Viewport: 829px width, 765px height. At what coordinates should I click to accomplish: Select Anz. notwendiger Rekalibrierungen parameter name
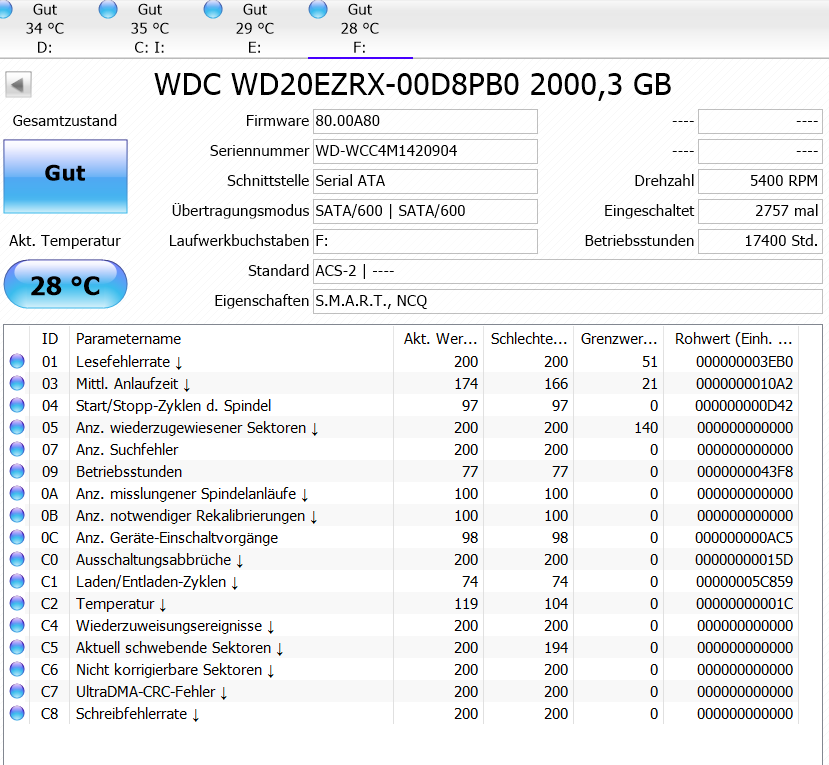[197, 516]
